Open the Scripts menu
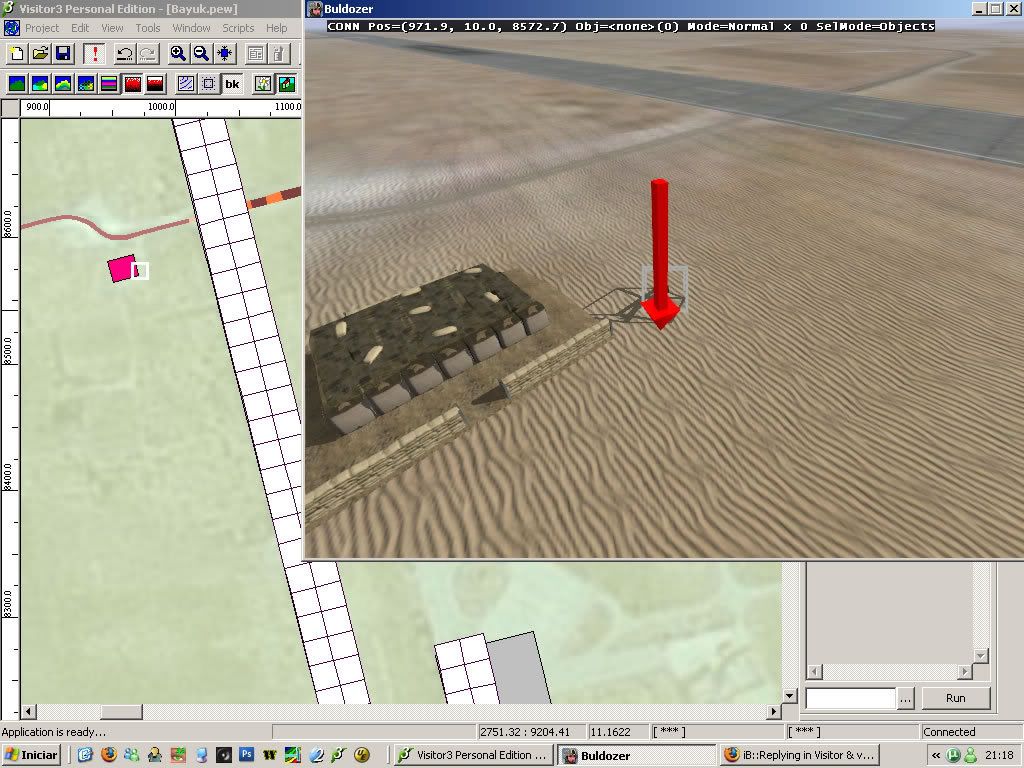The image size is (1024, 768). [x=238, y=28]
